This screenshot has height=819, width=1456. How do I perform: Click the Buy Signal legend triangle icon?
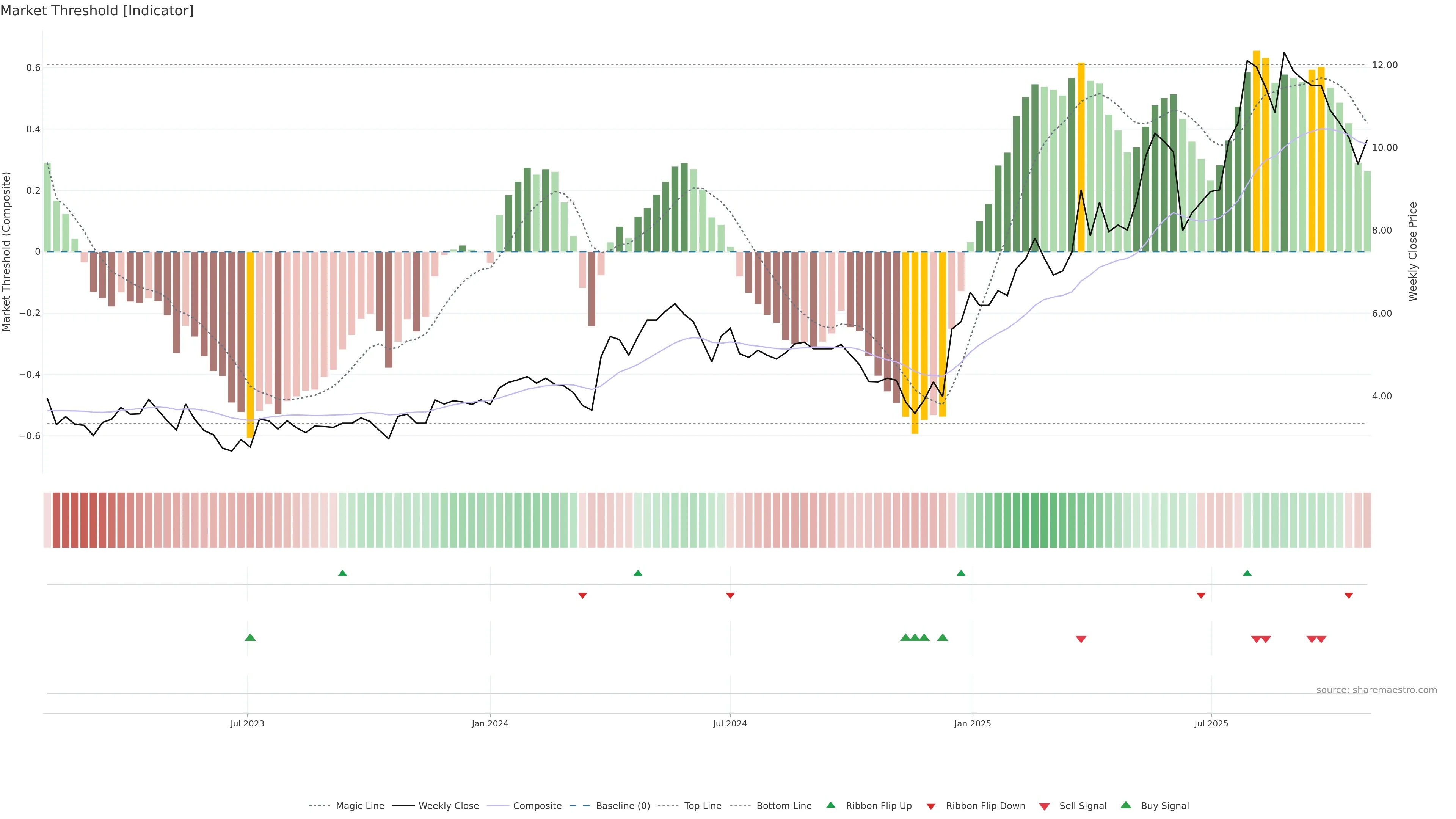[x=1126, y=805]
